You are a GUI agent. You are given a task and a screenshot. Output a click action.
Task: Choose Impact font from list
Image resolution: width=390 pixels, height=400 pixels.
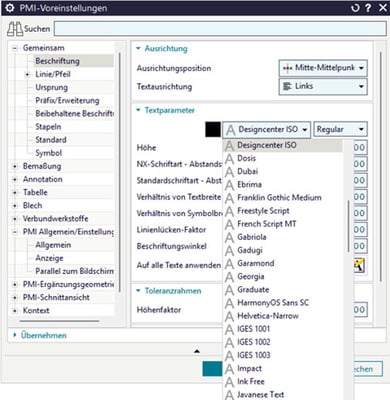pos(283,369)
